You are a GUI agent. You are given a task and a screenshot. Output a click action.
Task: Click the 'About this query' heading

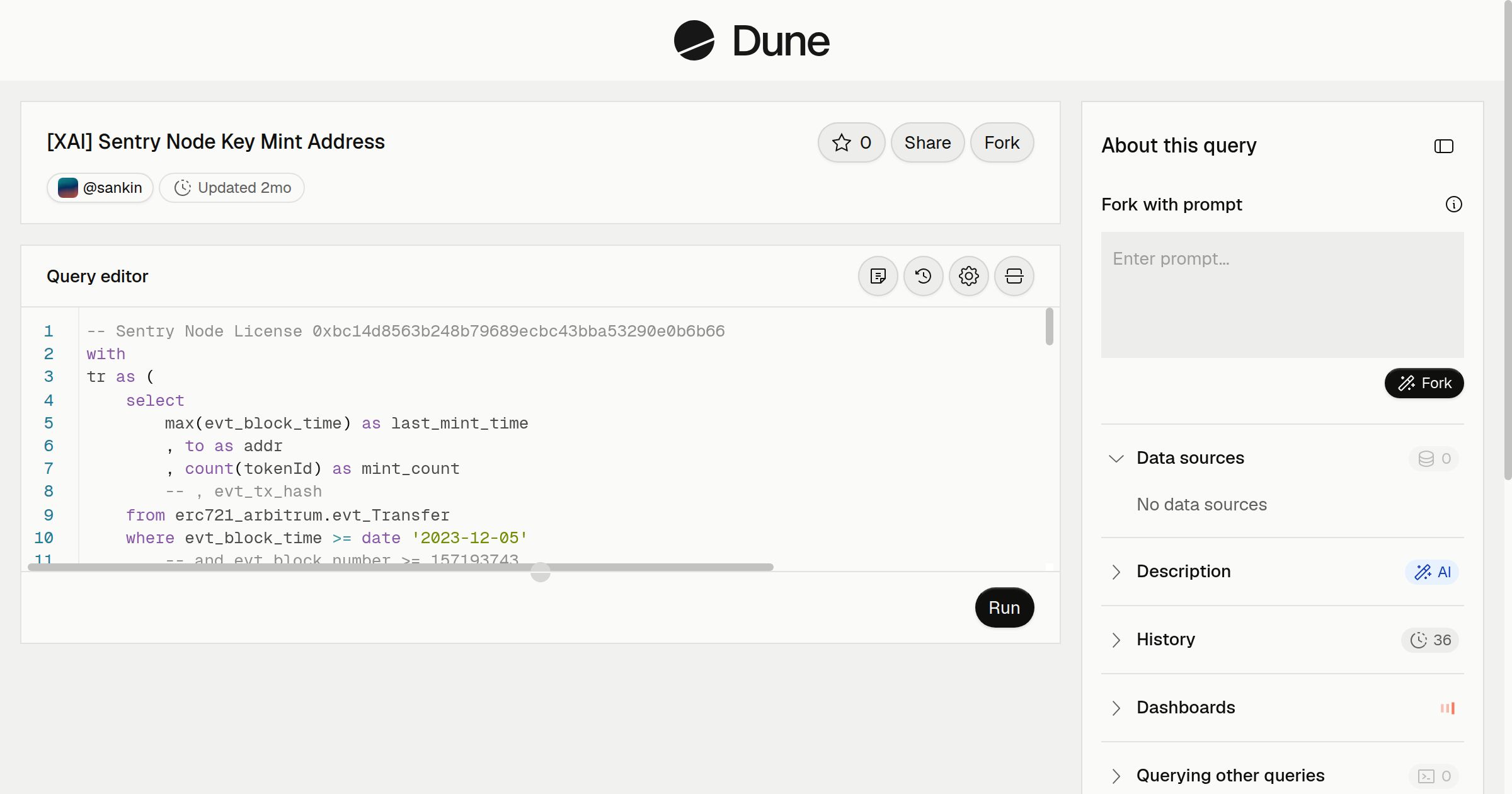tap(1179, 146)
